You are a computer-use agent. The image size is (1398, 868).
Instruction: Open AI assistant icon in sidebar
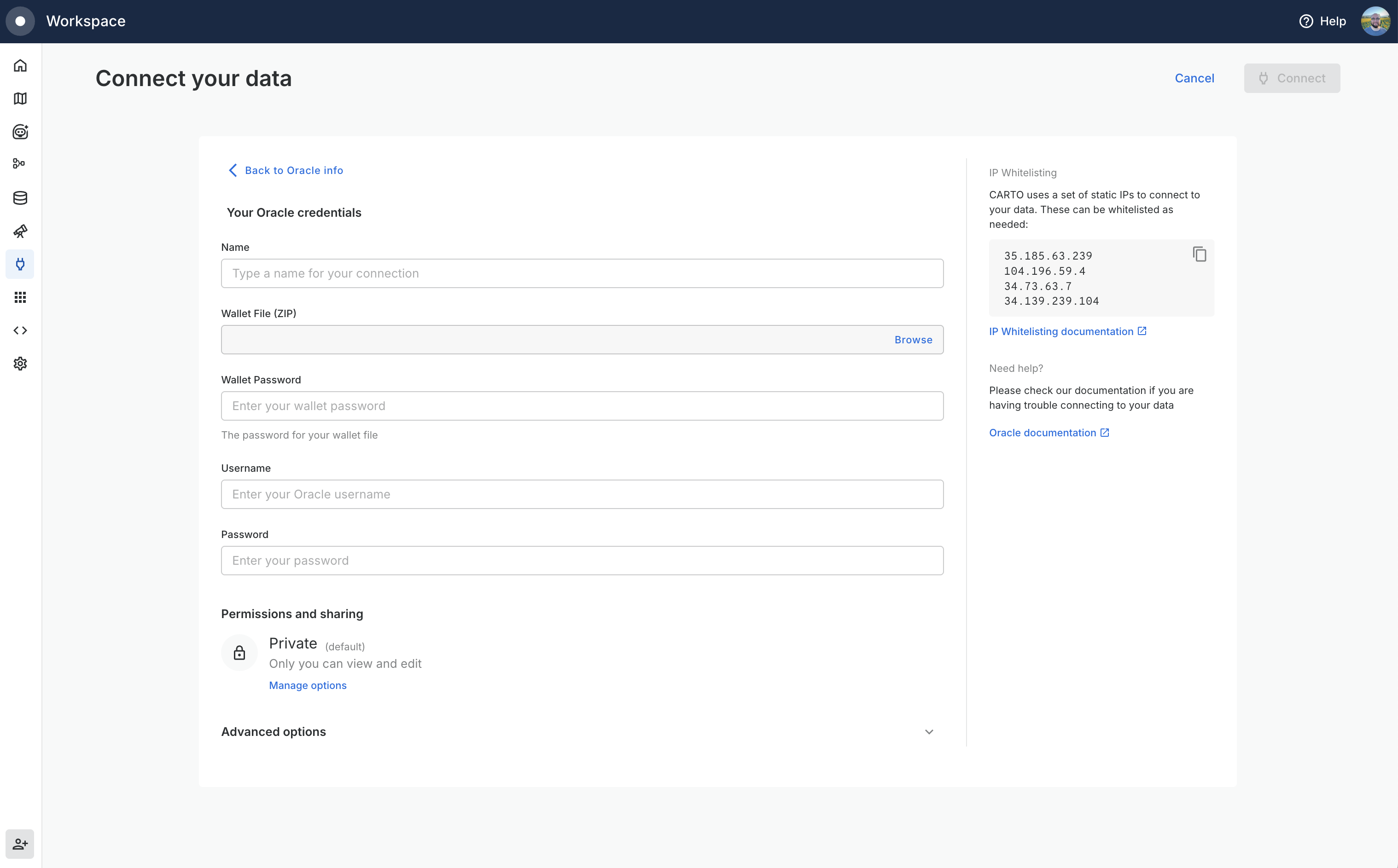[x=20, y=132]
